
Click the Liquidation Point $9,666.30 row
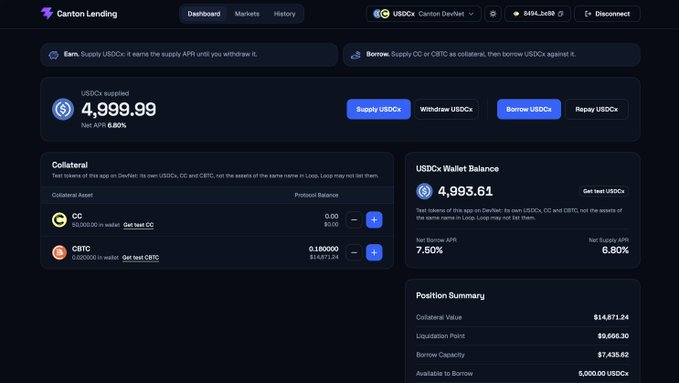[x=522, y=336]
